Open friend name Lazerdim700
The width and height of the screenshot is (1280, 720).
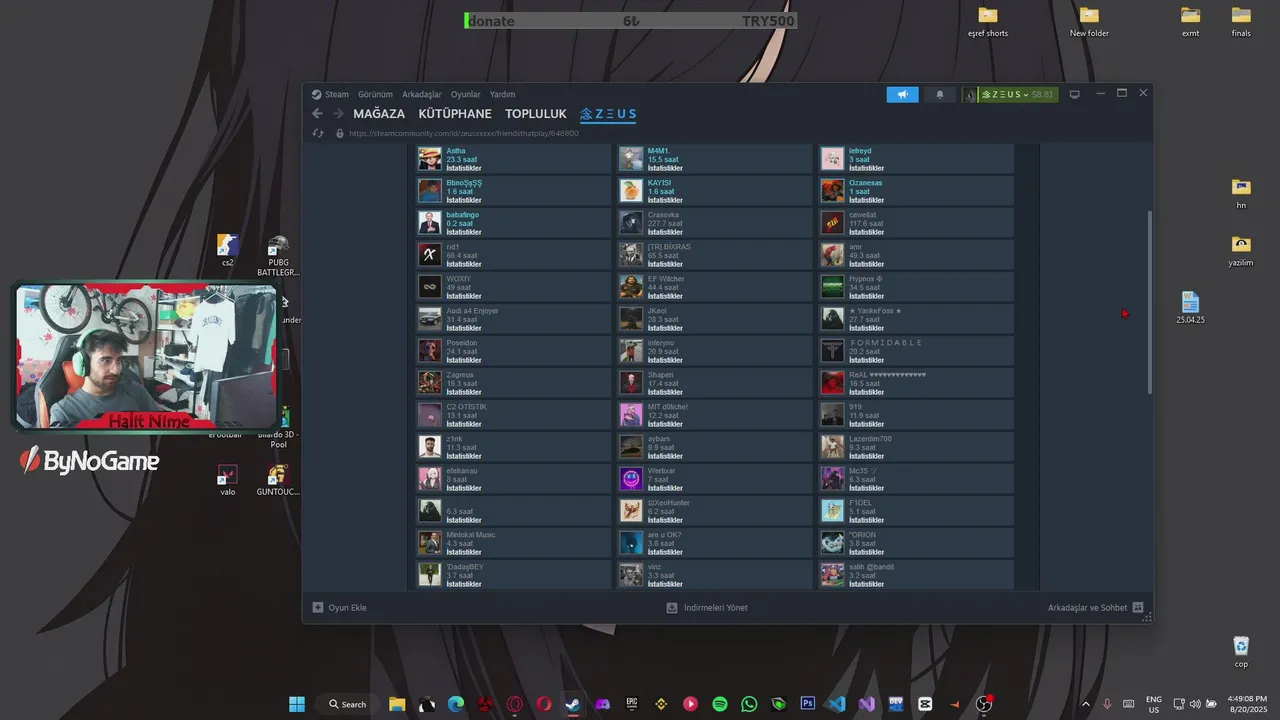pos(870,439)
